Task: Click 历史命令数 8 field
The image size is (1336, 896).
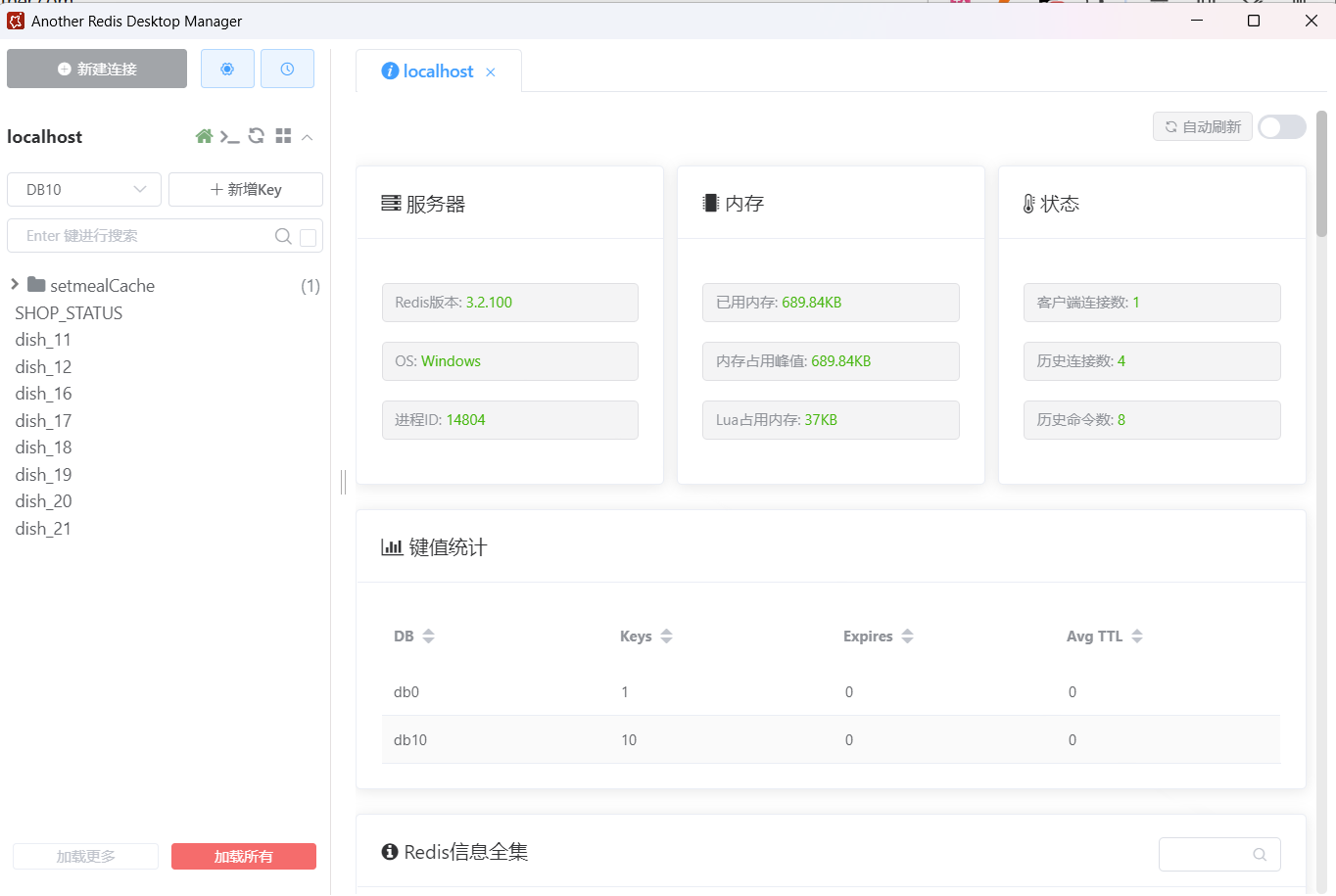Action: 1152,420
